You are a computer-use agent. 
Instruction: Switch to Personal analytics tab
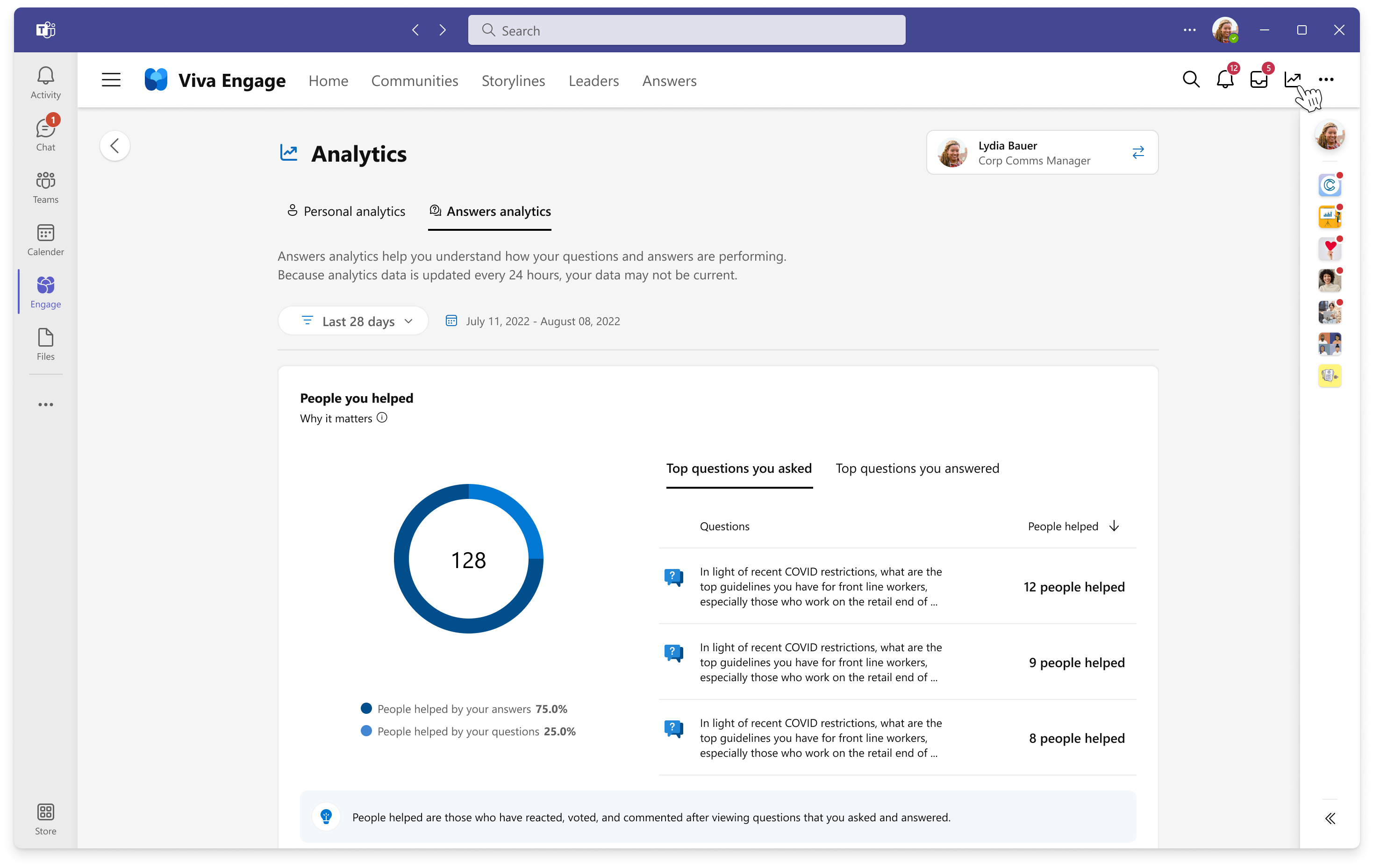click(x=344, y=211)
